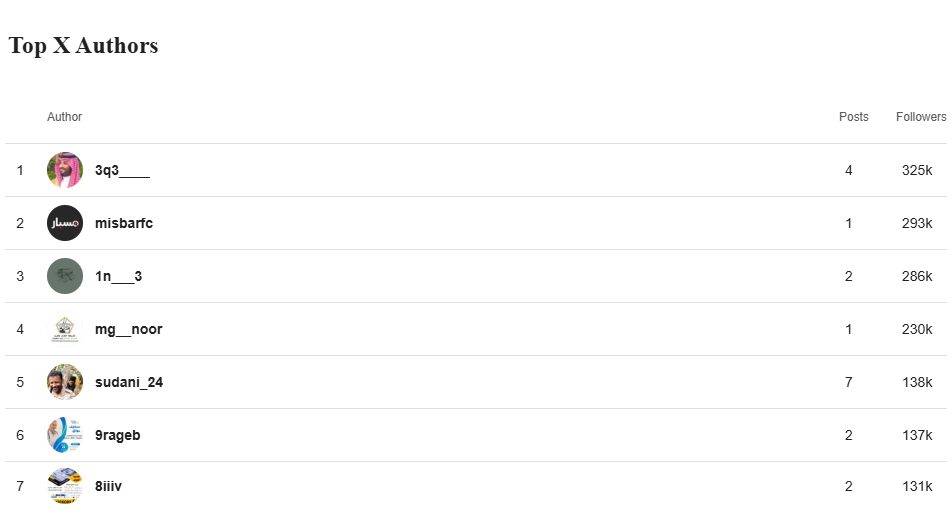952x525 pixels.
Task: Select the 8iiiv avatar image
Action: (x=65, y=486)
